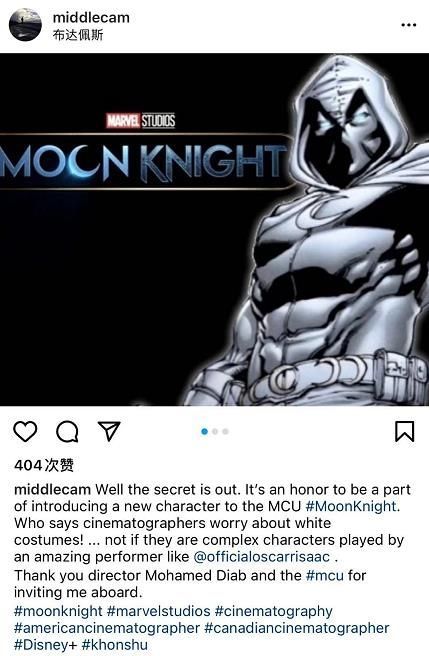Open the middlecam username in the header
This screenshot has height=656, width=429.
[91, 18]
